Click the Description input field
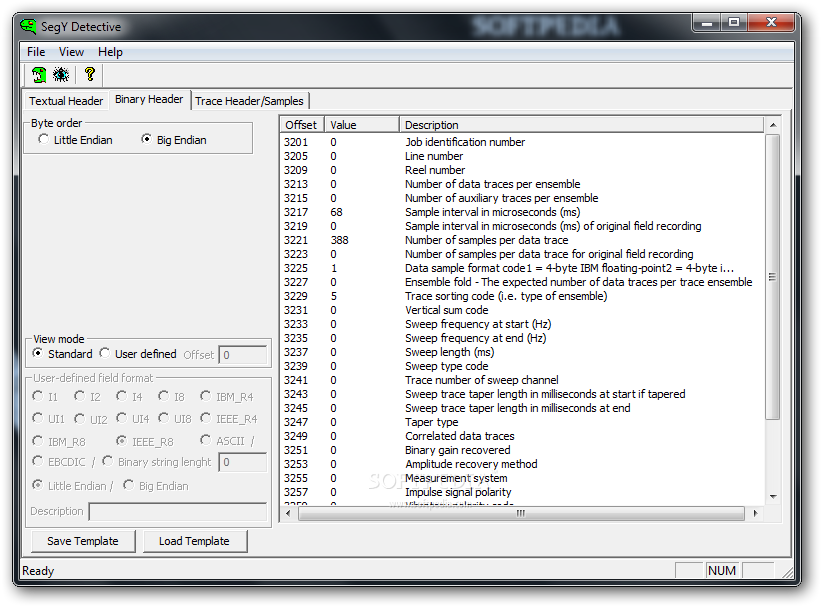This screenshot has height=607, width=822. click(x=178, y=512)
